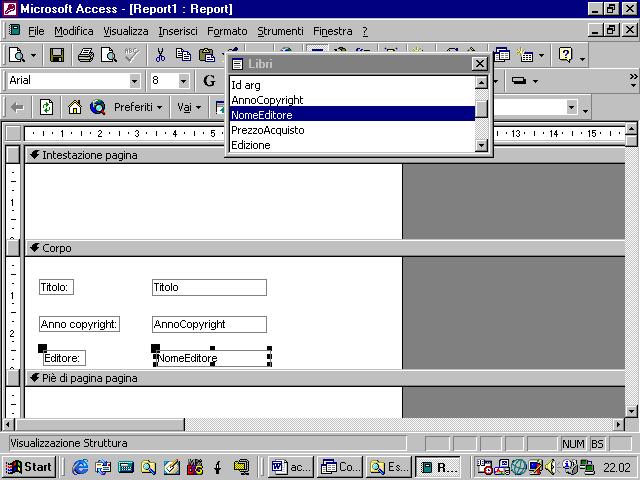Select PrezzoAcquisto in Libri field list

click(352, 130)
